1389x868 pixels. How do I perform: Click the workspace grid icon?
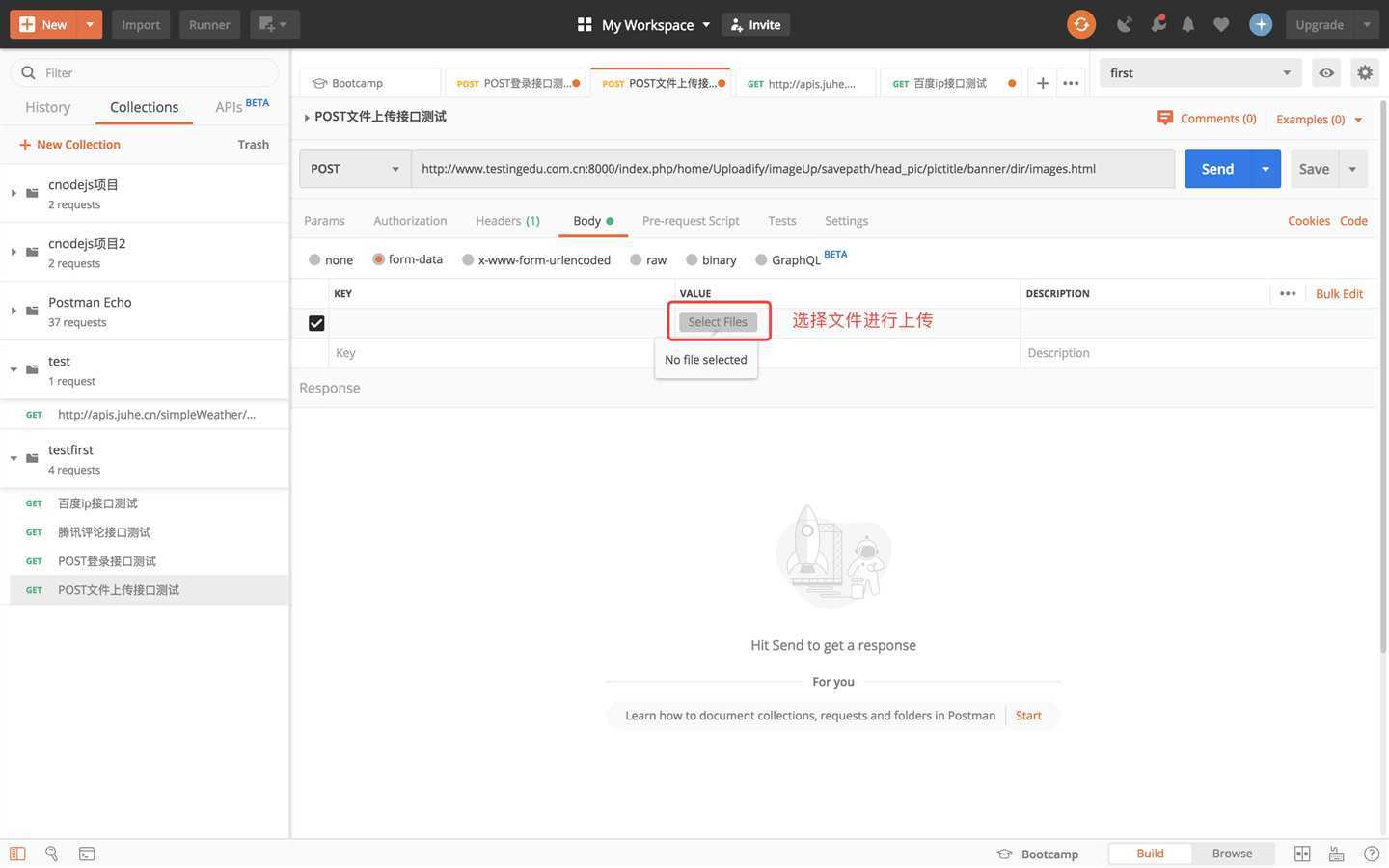point(584,24)
